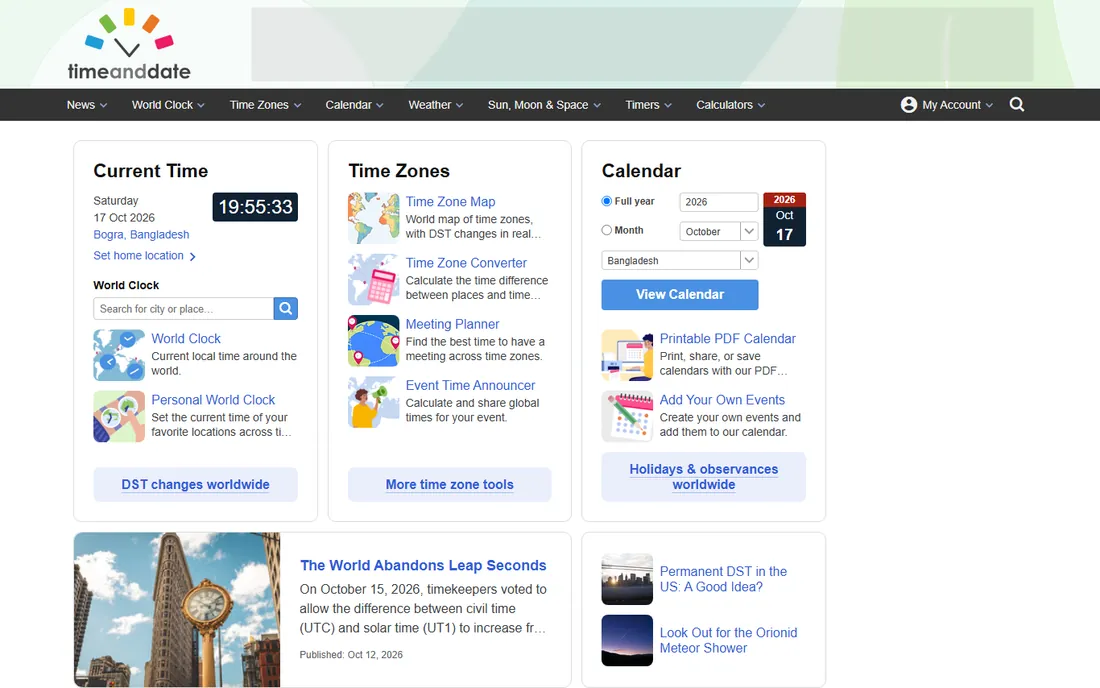Click the Add Your Own Events calendar icon

[x=627, y=417]
